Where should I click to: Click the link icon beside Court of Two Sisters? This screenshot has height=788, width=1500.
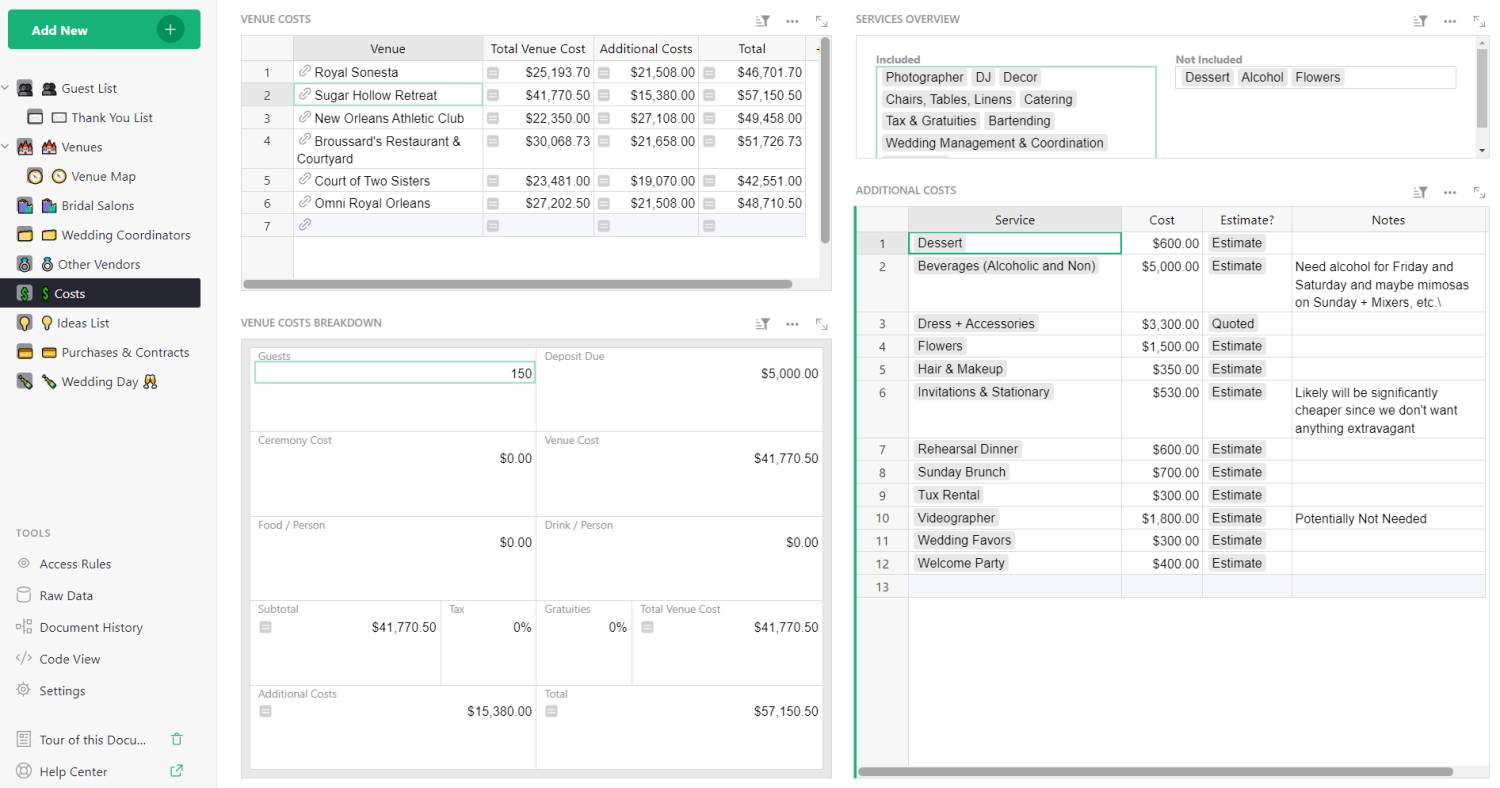(305, 180)
